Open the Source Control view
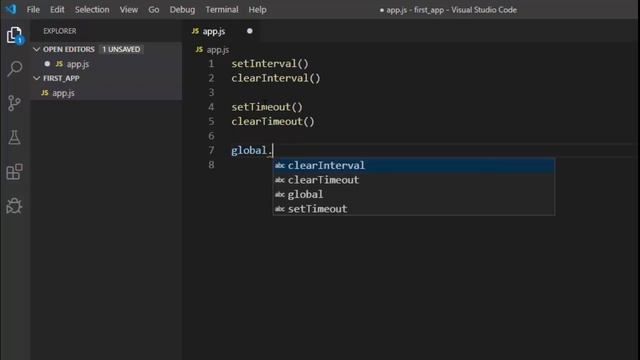The height and width of the screenshot is (360, 640). pyautogui.click(x=14, y=103)
